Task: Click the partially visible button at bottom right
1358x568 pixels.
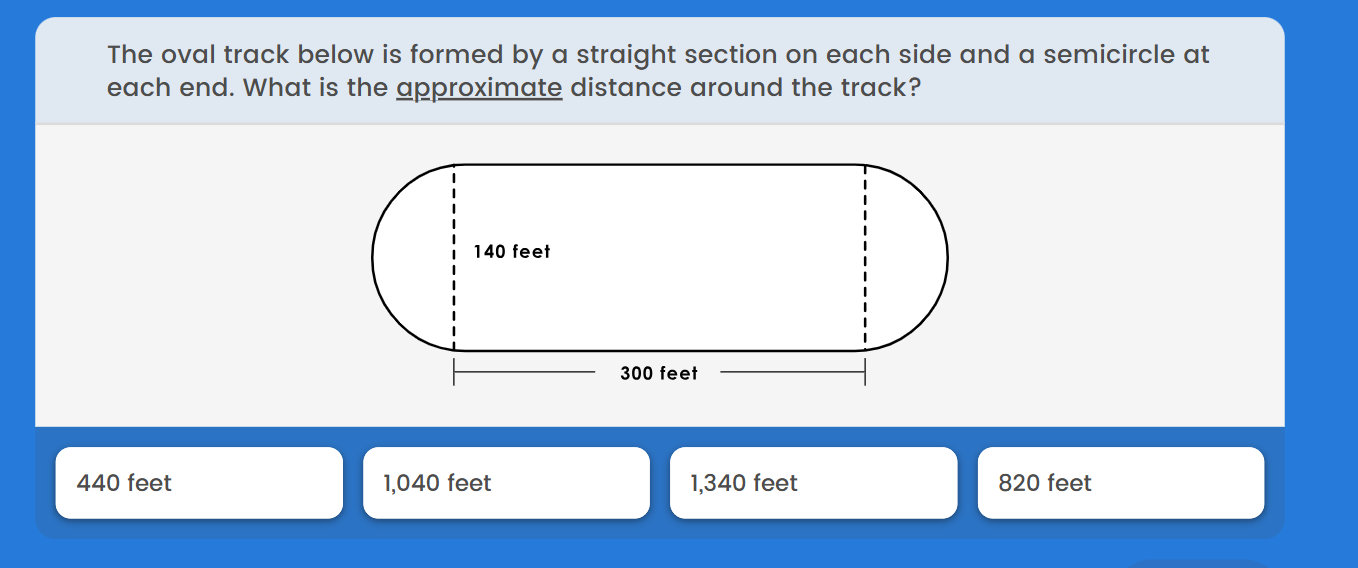Action: [1195, 563]
